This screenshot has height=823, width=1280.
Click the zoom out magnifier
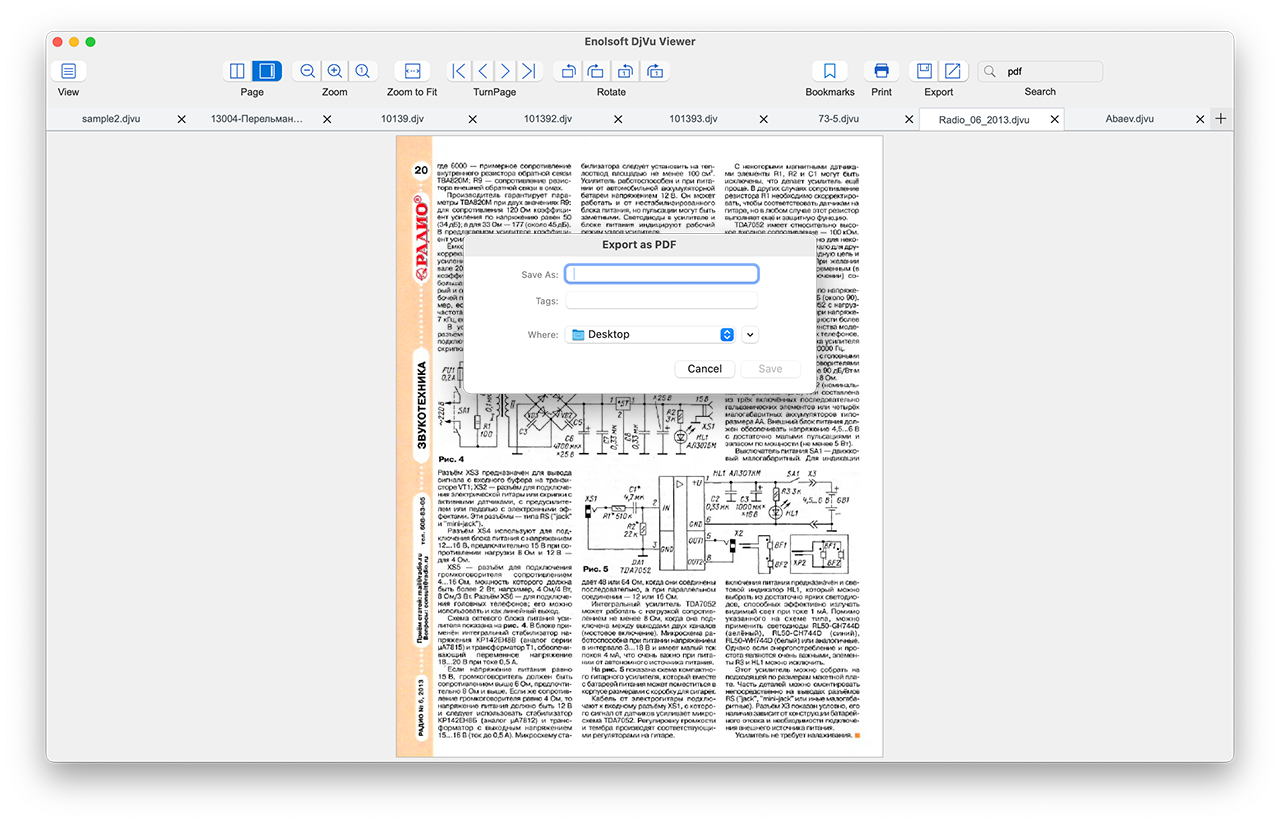click(308, 71)
